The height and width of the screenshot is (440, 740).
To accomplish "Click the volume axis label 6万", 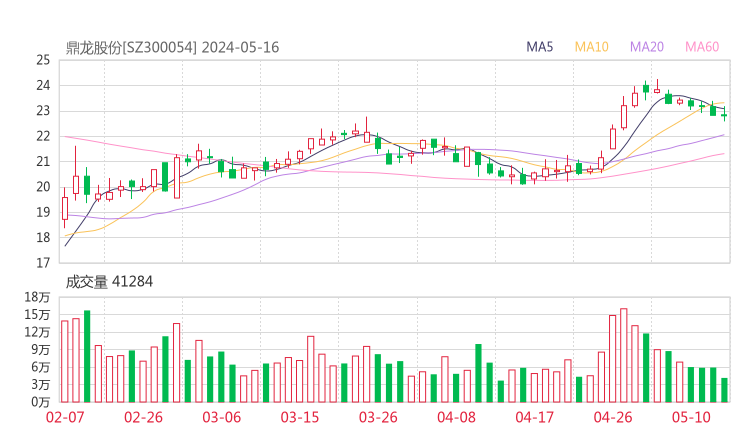I will tap(41, 367).
